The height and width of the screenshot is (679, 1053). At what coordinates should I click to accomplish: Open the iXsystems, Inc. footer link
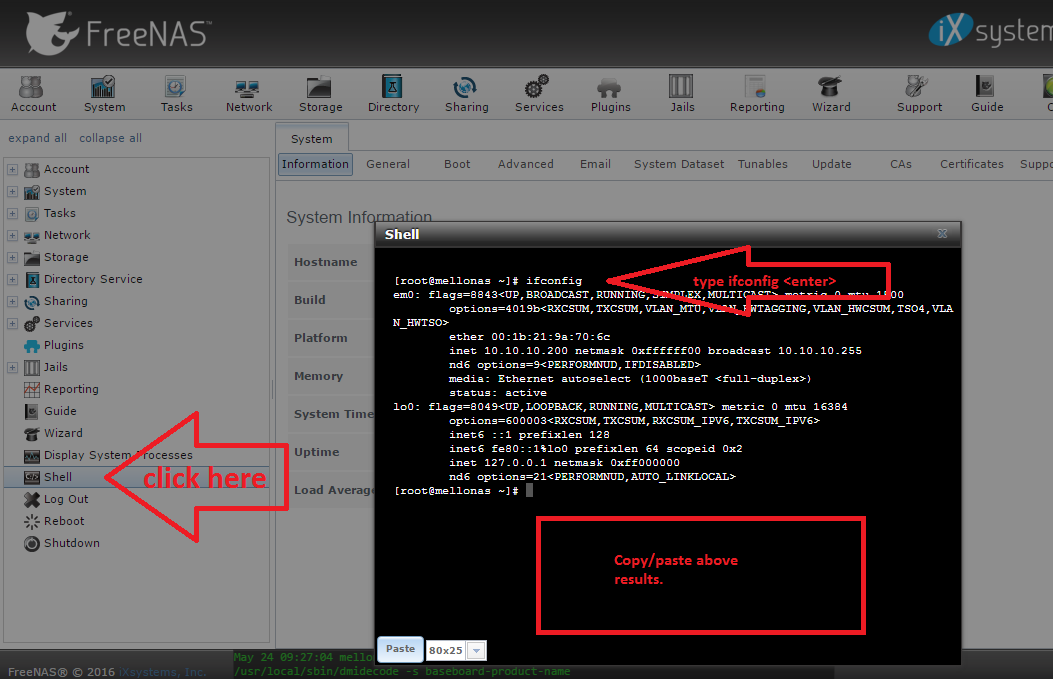tap(163, 672)
